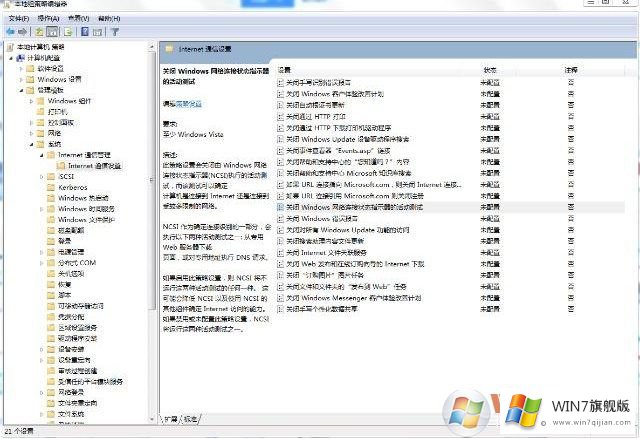Open the 文件(F) menu
The image size is (640, 439).
pyautogui.click(x=19, y=18)
